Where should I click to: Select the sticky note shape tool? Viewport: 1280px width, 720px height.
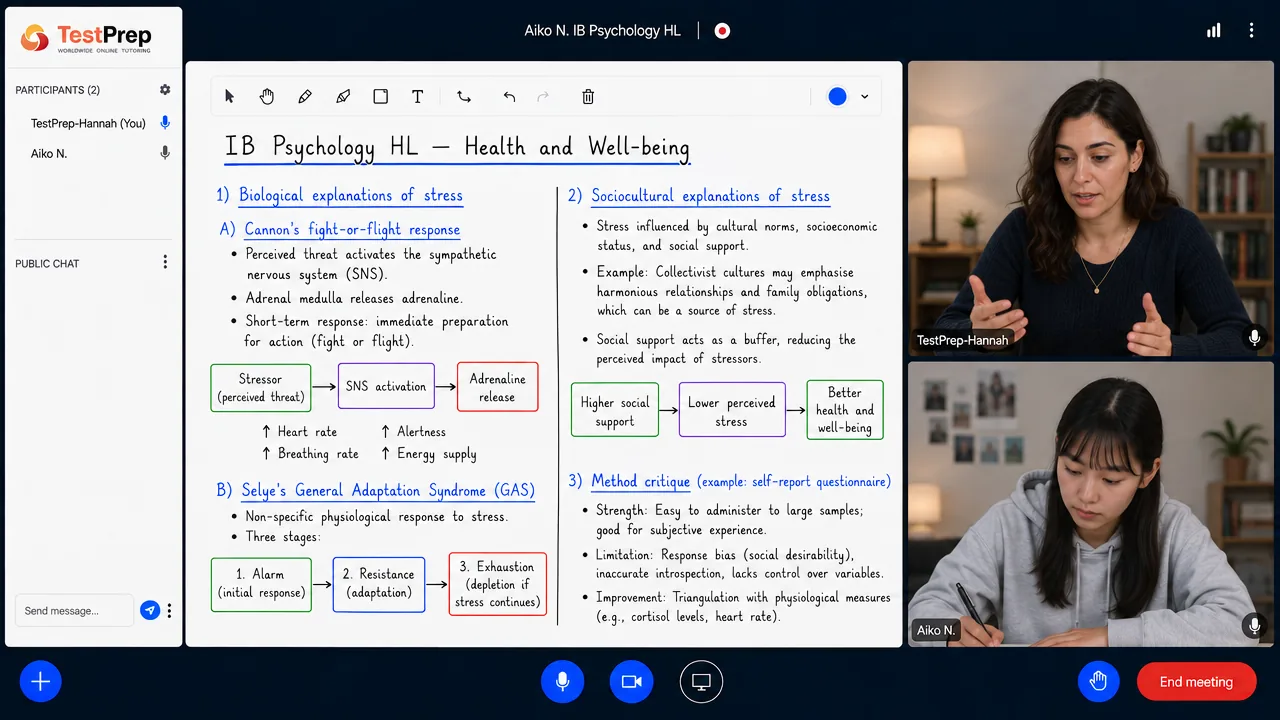381,97
